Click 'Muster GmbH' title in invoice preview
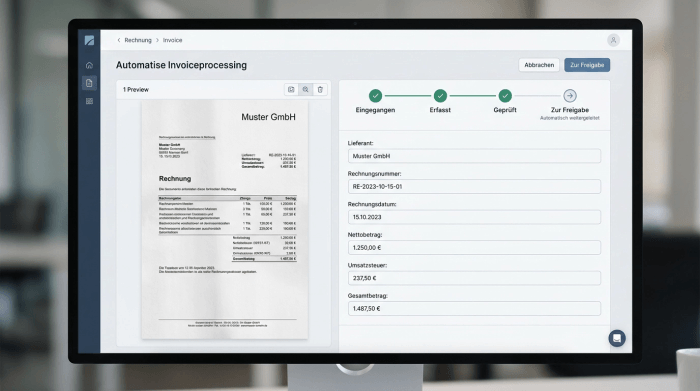Viewport: 700px width, 391px height. tap(268, 117)
